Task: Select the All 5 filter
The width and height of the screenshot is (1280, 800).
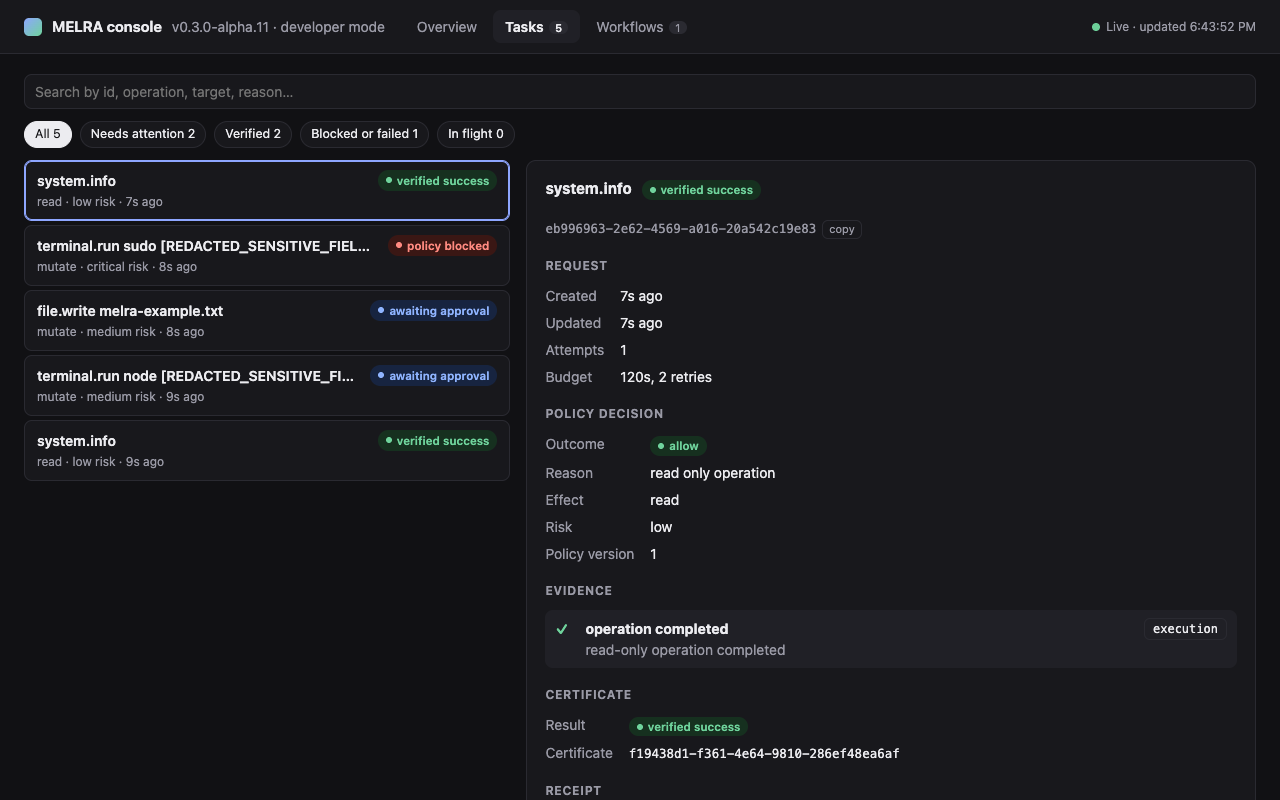Action: (x=48, y=134)
